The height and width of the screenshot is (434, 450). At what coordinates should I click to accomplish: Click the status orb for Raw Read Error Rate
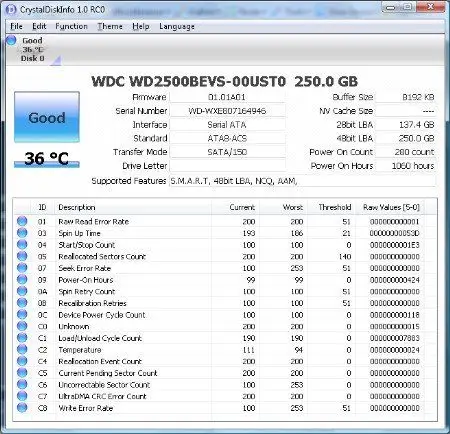pyautogui.click(x=22, y=221)
